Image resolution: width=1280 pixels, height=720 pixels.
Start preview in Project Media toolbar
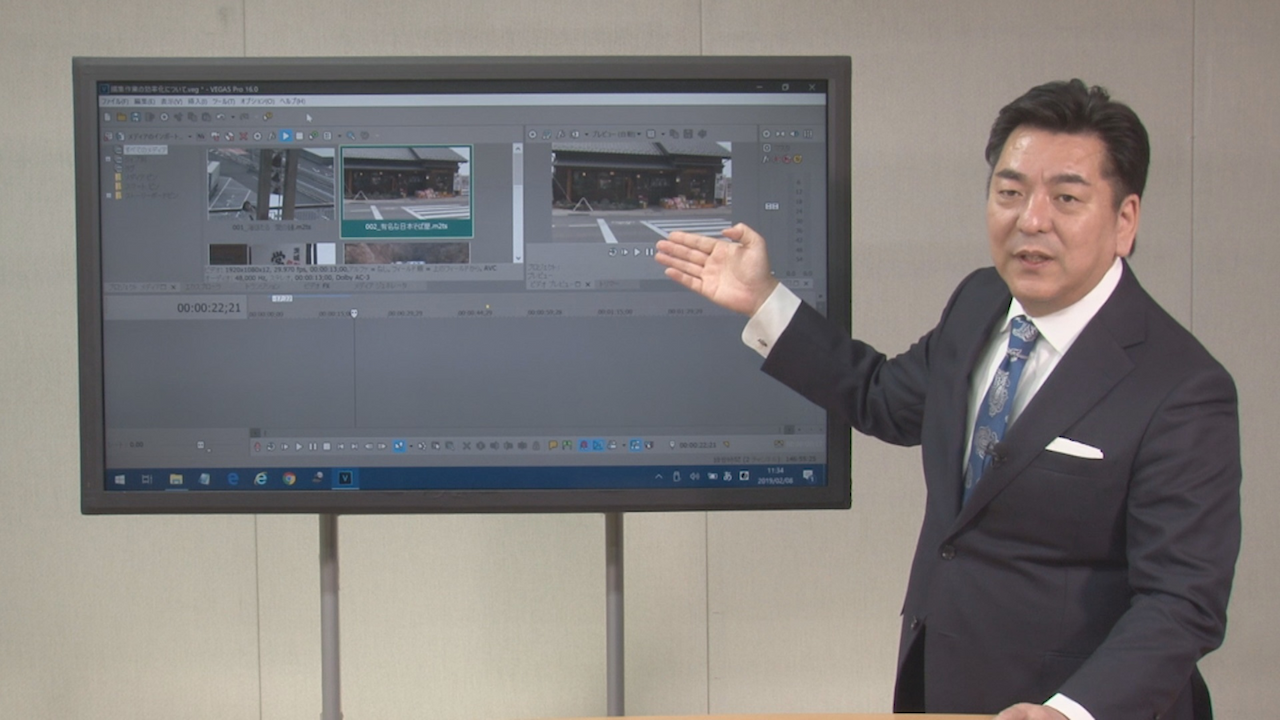click(x=285, y=135)
